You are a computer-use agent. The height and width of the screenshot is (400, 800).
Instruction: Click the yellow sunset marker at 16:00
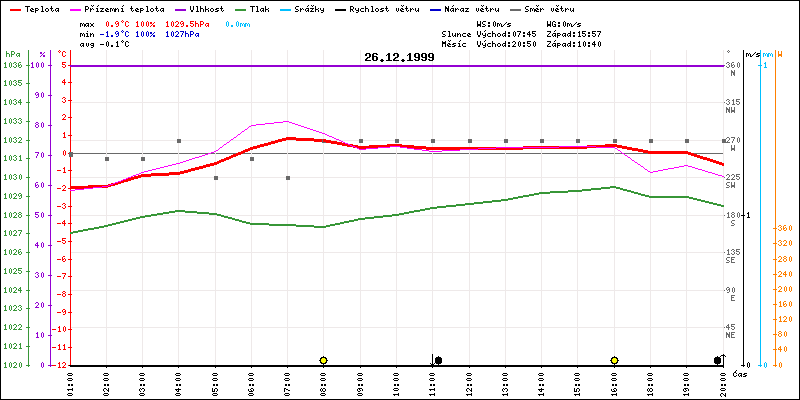coord(614,360)
